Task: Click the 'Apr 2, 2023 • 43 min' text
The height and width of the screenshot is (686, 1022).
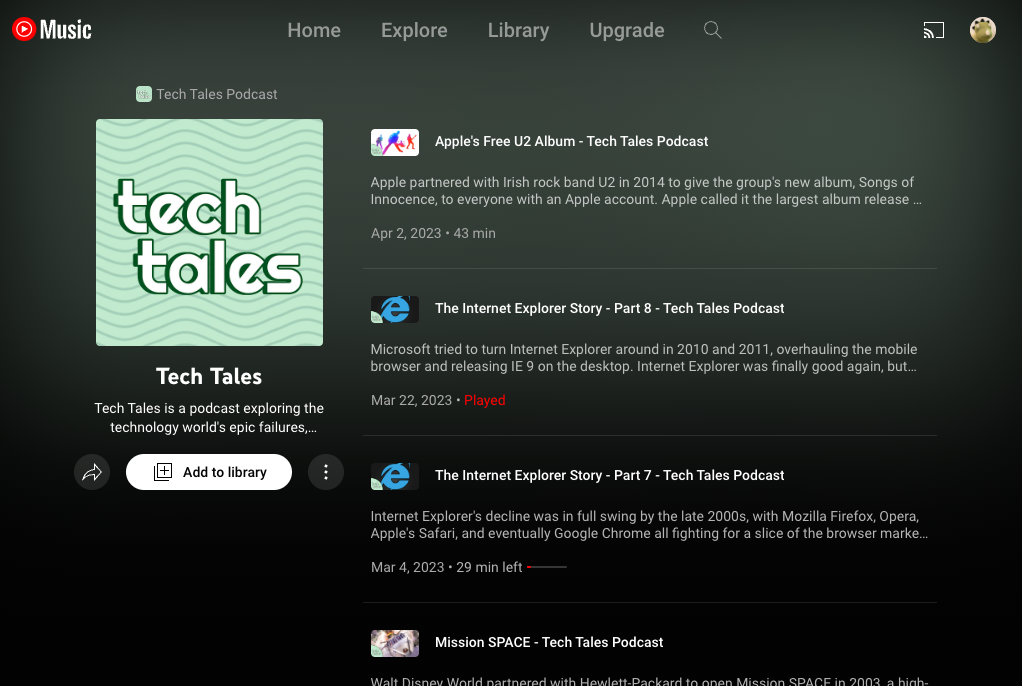Action: (433, 233)
